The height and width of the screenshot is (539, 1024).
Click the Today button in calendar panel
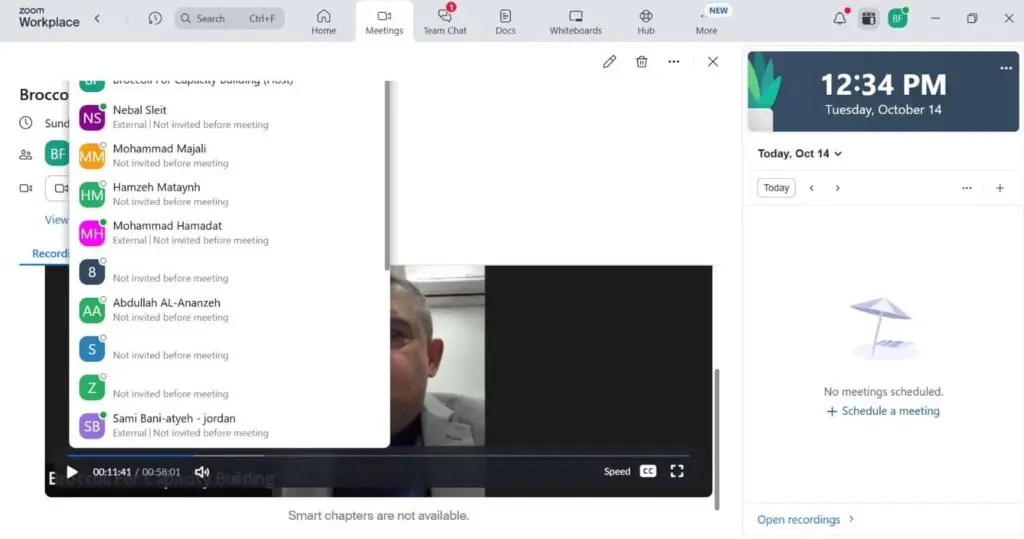coord(776,188)
